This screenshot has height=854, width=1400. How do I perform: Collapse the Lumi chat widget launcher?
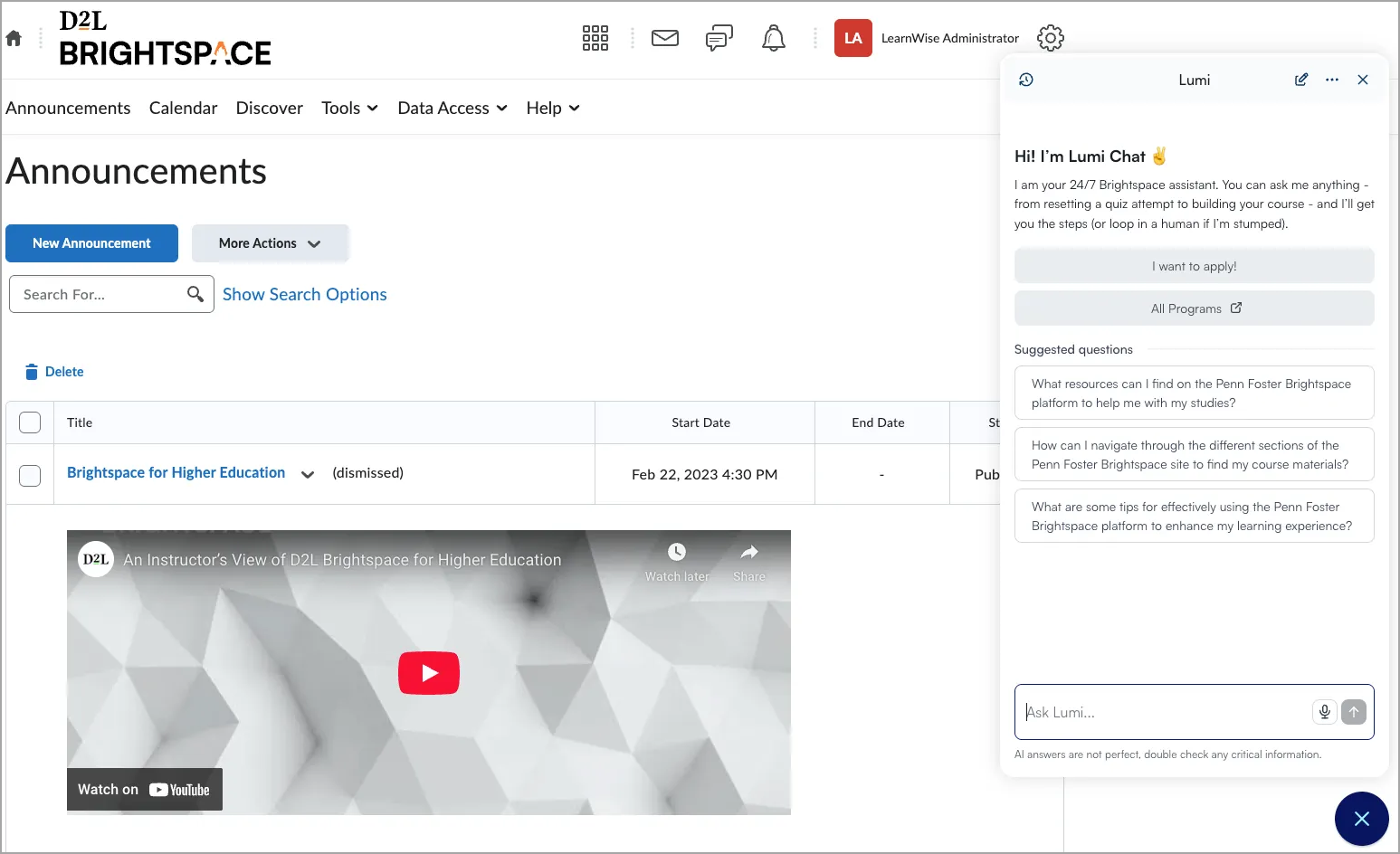click(1362, 819)
